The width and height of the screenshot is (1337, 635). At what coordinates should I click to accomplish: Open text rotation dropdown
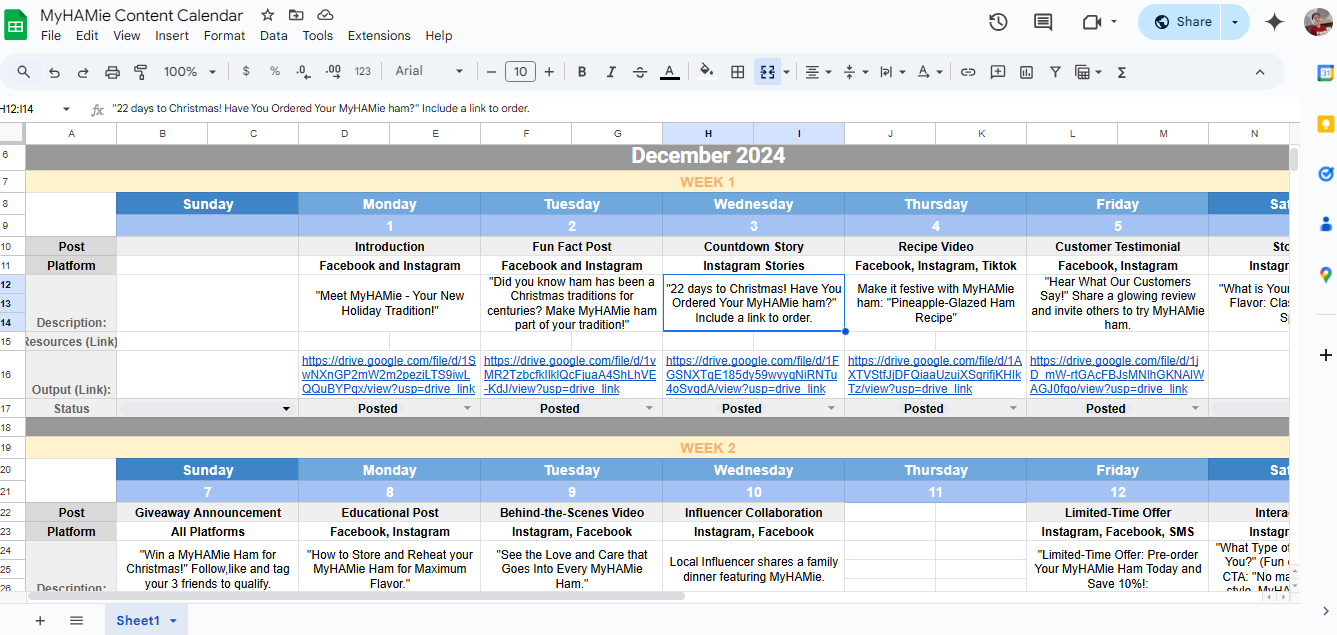(929, 72)
